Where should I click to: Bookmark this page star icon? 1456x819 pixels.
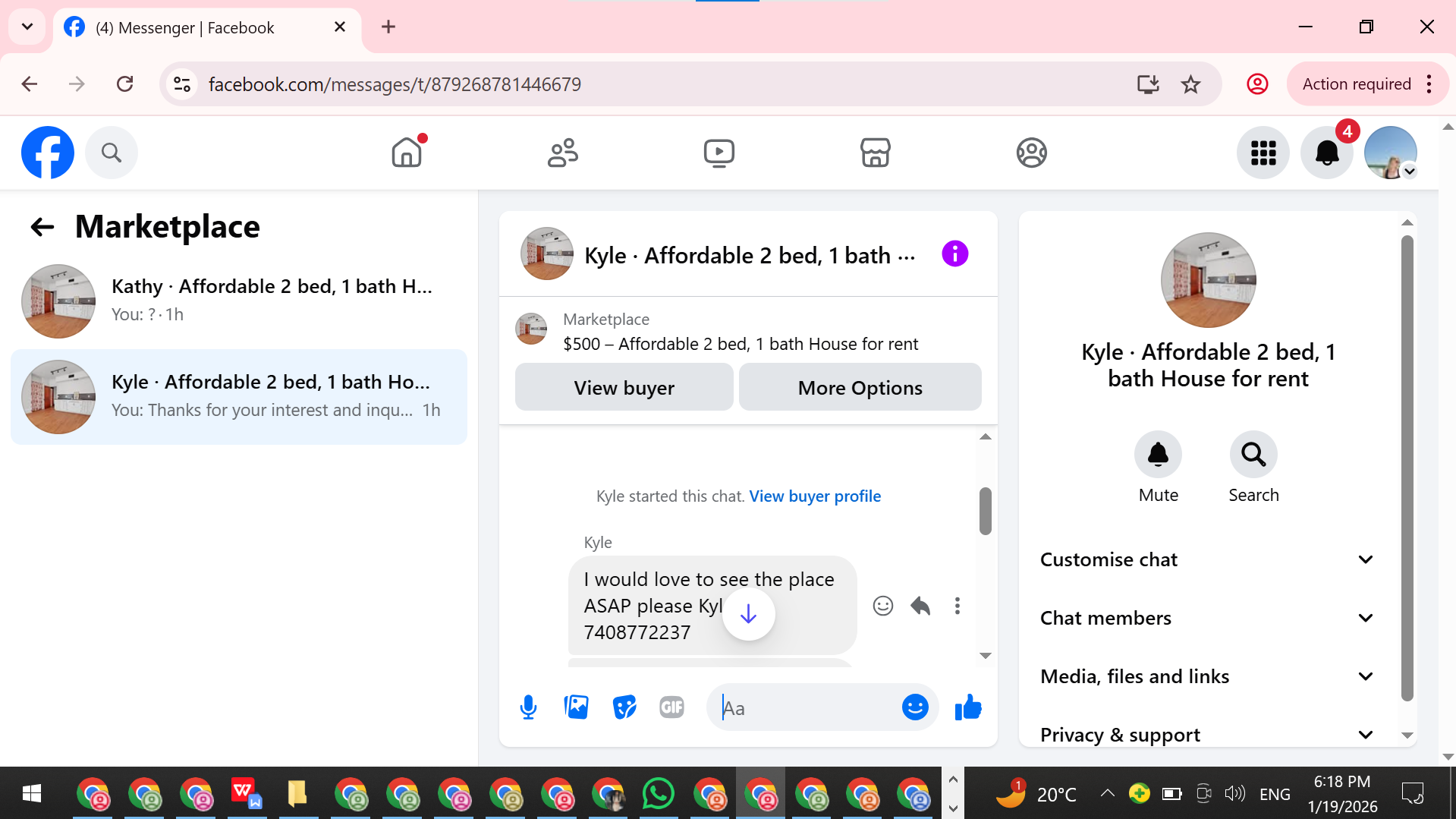[x=1190, y=84]
